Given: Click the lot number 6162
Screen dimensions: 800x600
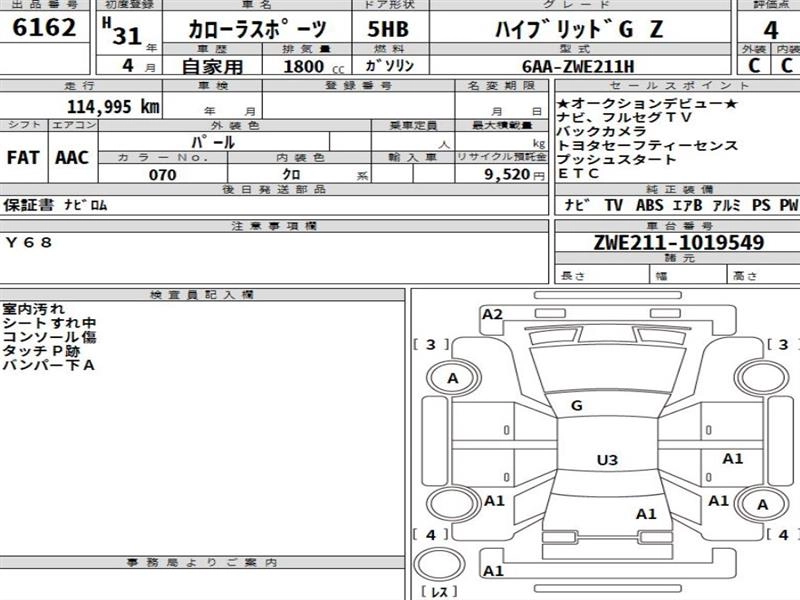Looking at the screenshot, I should [x=44, y=27].
